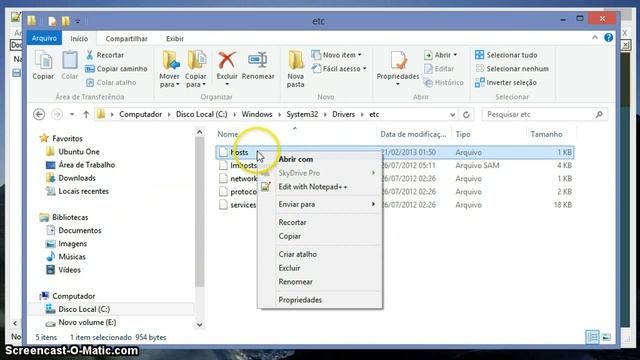Collapse the ribbon with the chevron
The height and width of the screenshot is (360, 640).
click(595, 38)
